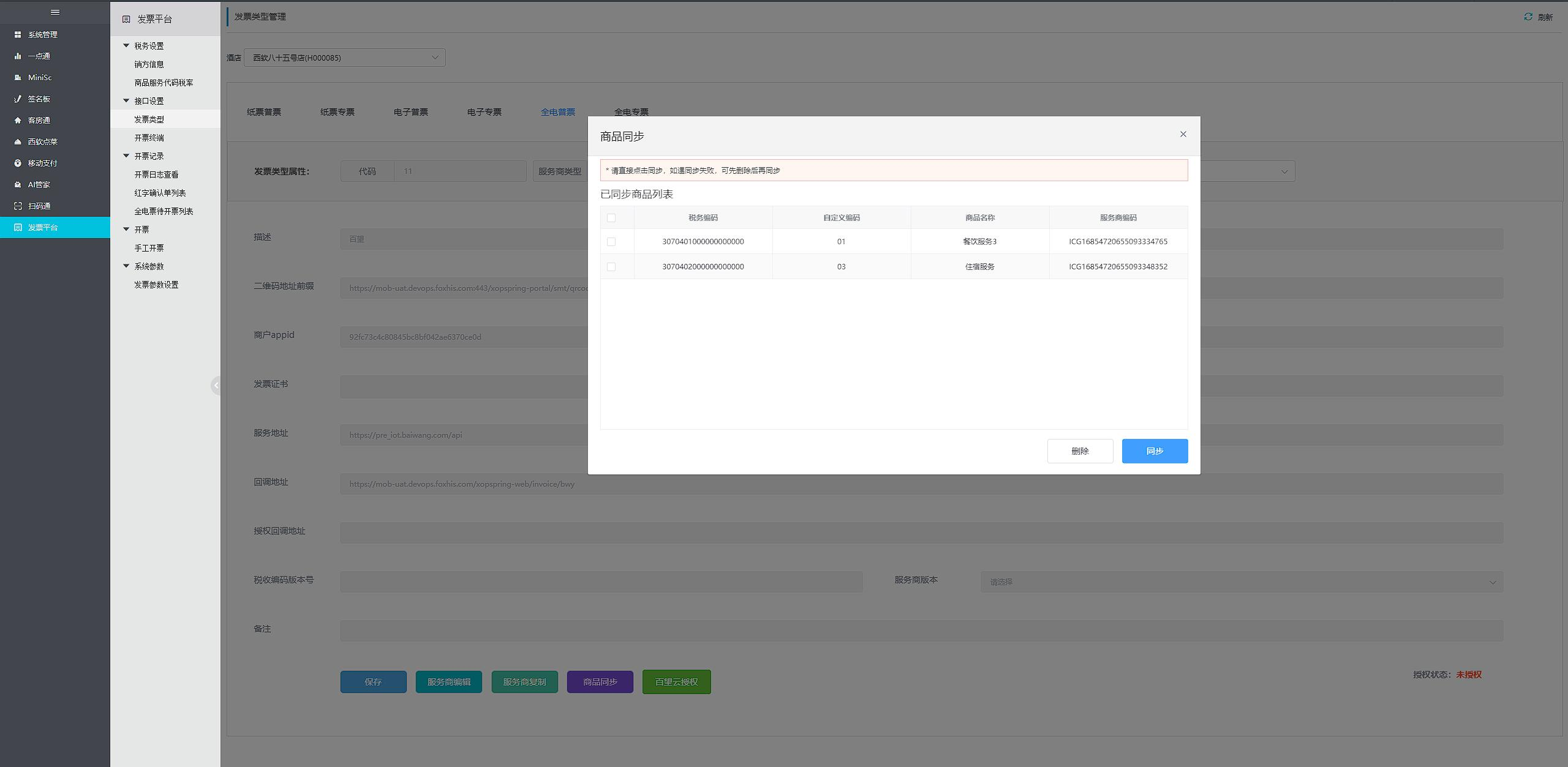Switch to 全电普票 tab
This screenshot has width=1568, height=767.
point(558,112)
